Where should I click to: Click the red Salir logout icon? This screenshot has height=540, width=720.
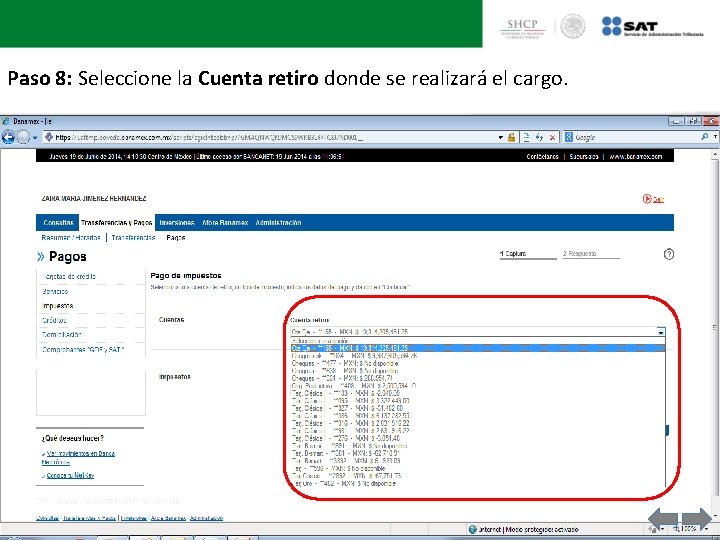point(647,199)
